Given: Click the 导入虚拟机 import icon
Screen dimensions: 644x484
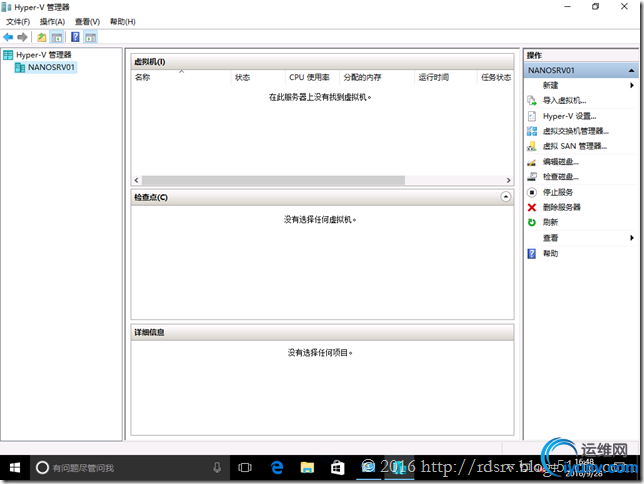Looking at the screenshot, I should point(532,100).
